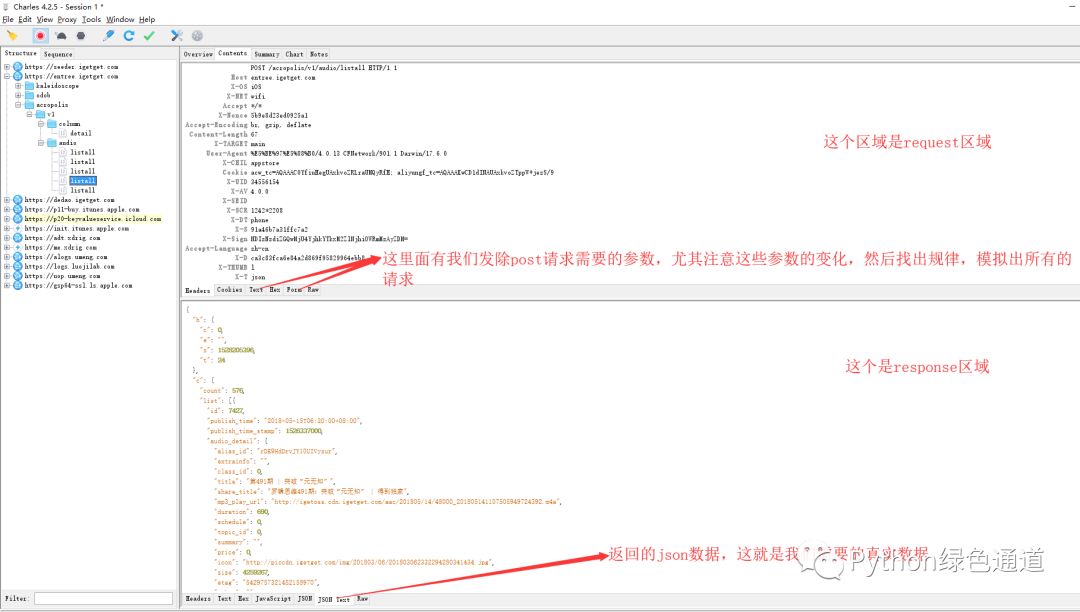Open the Window menu
Viewport: 1080px width, 612px height.
point(121,20)
